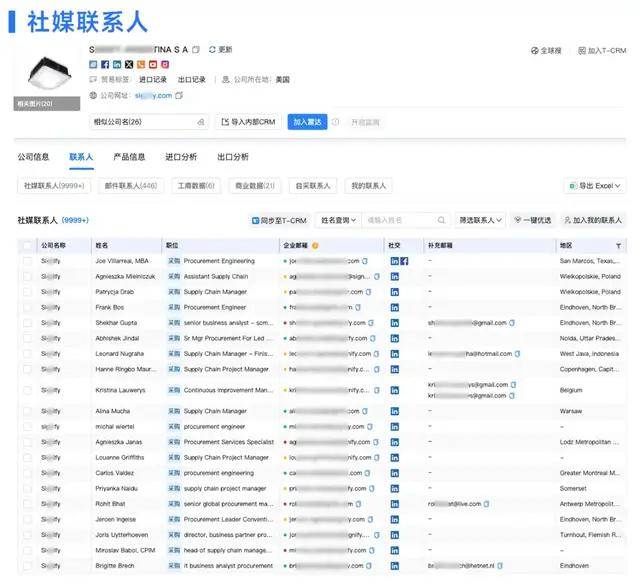The image size is (640, 583).
Task: Open the company's Facebook page icon
Action: [105, 65]
